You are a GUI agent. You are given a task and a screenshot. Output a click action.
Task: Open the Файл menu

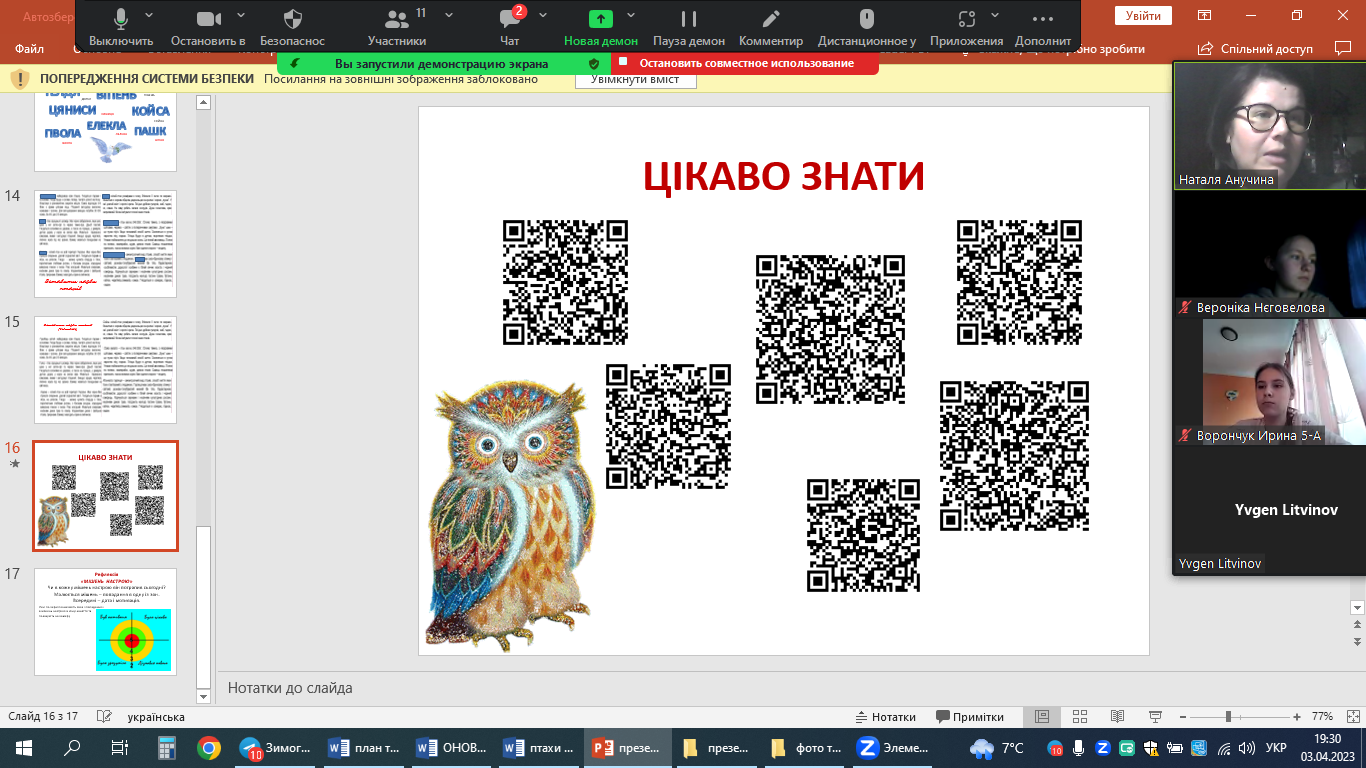click(30, 49)
